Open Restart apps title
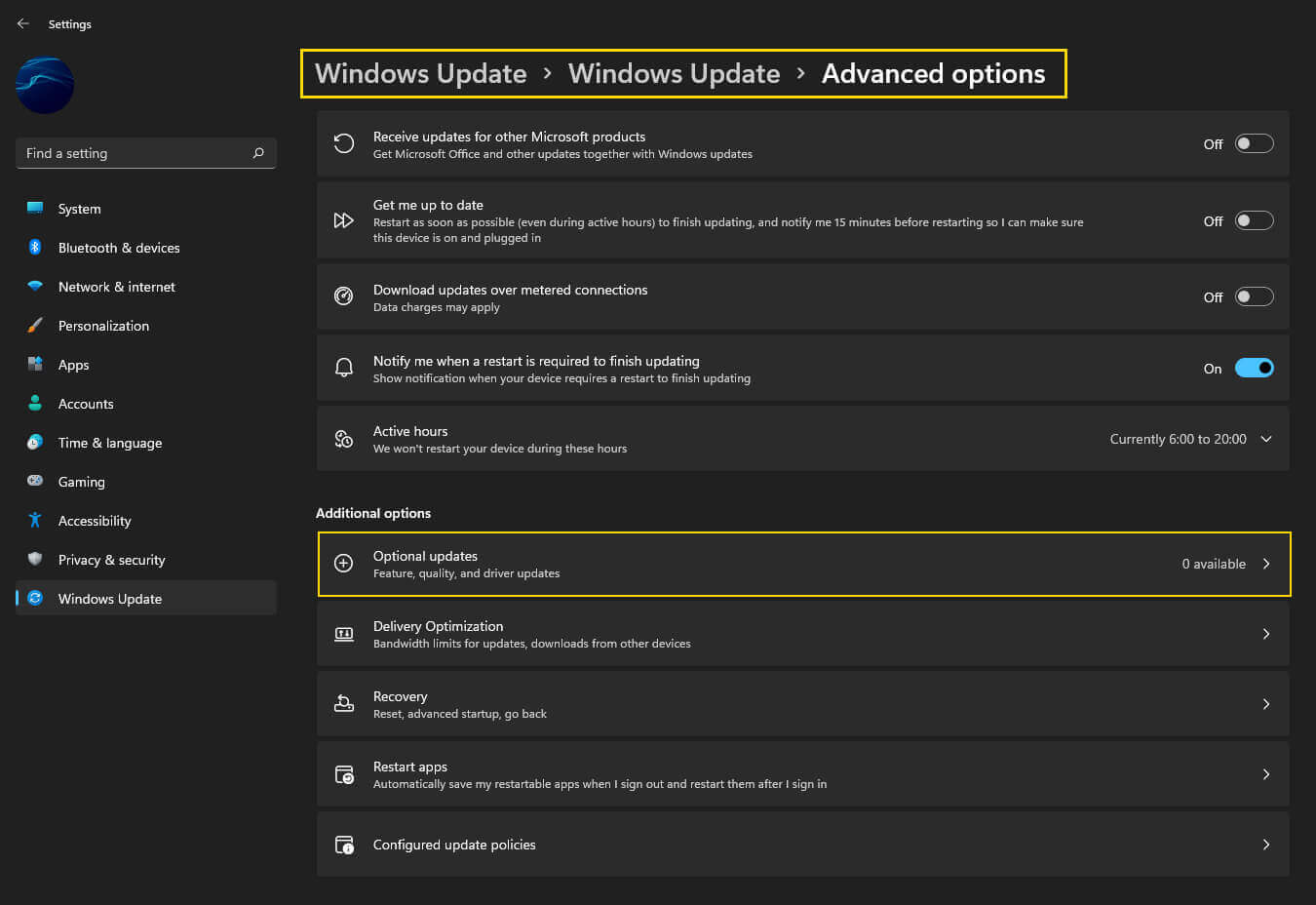The width and height of the screenshot is (1316, 905). [410, 767]
